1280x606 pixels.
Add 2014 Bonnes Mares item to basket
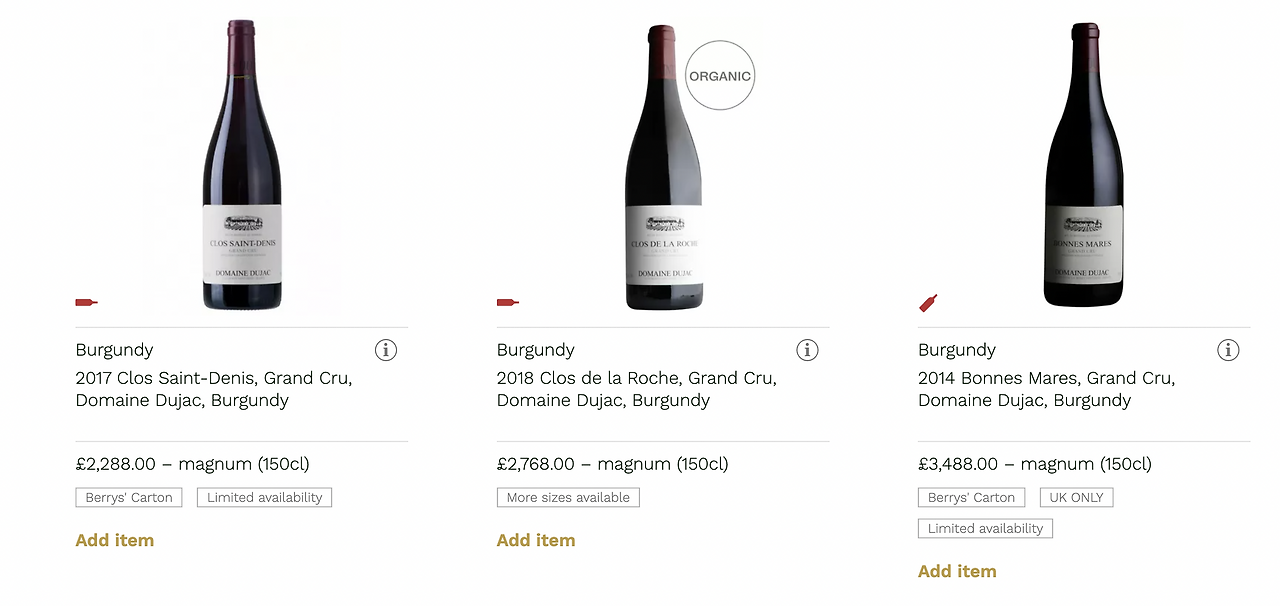click(957, 571)
